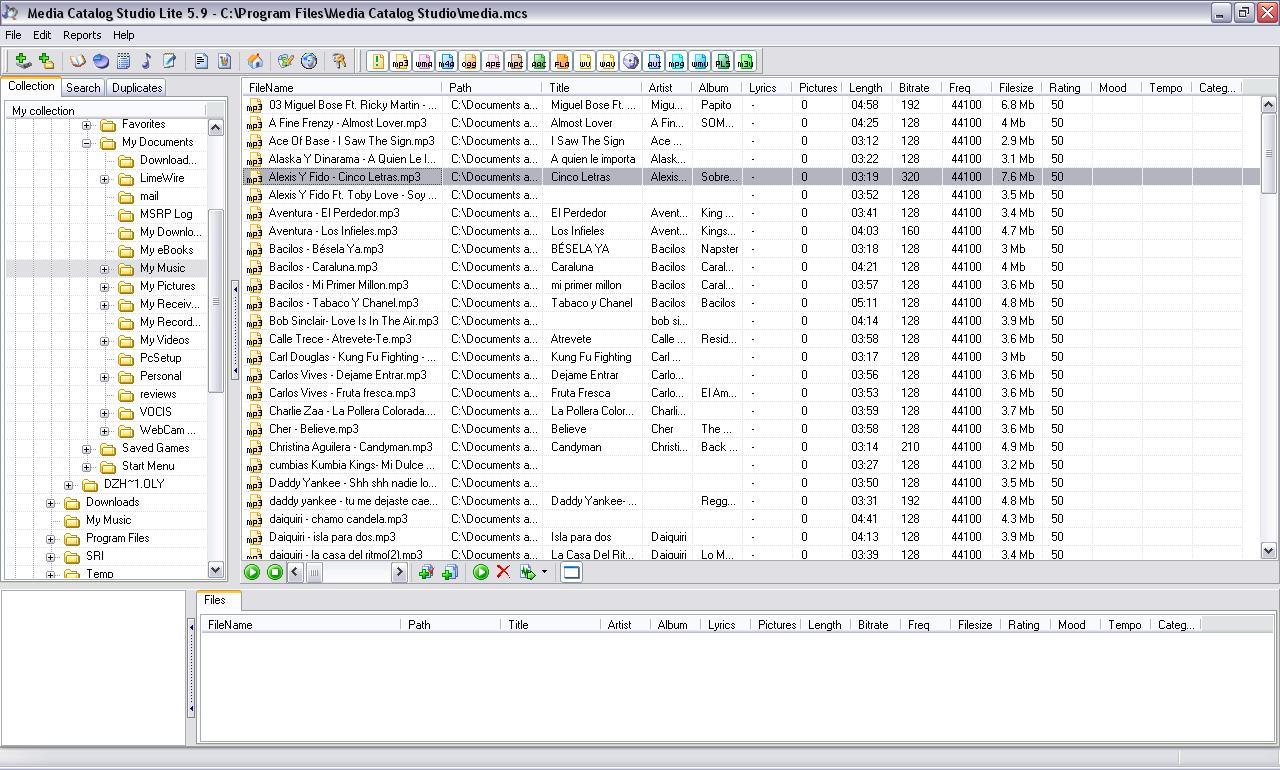Select the My eBooks folder

click(x=166, y=250)
